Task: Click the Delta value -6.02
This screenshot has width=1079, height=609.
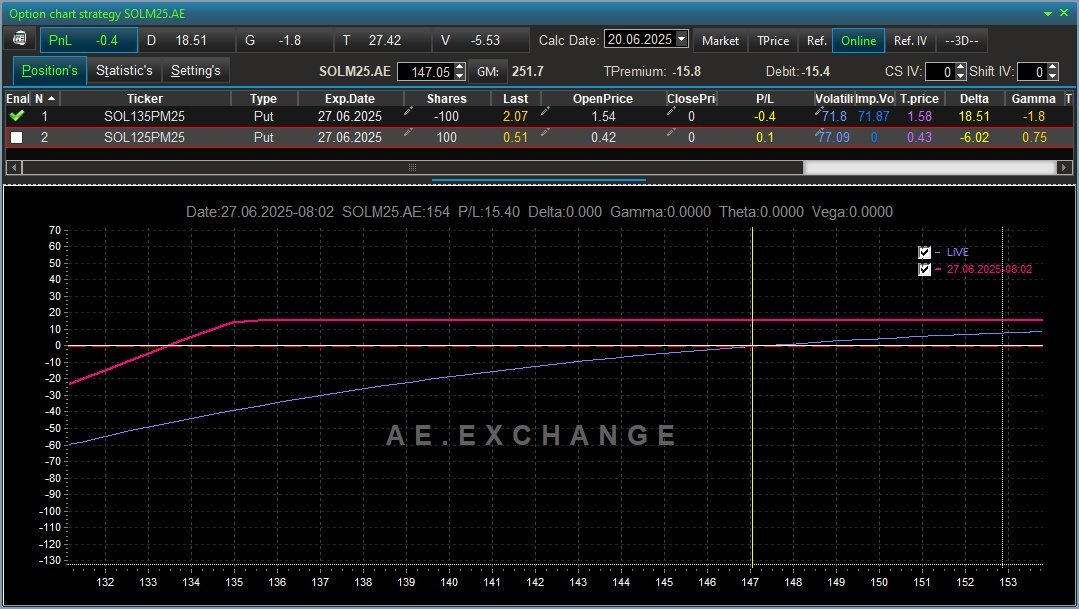Action: [x=974, y=138]
